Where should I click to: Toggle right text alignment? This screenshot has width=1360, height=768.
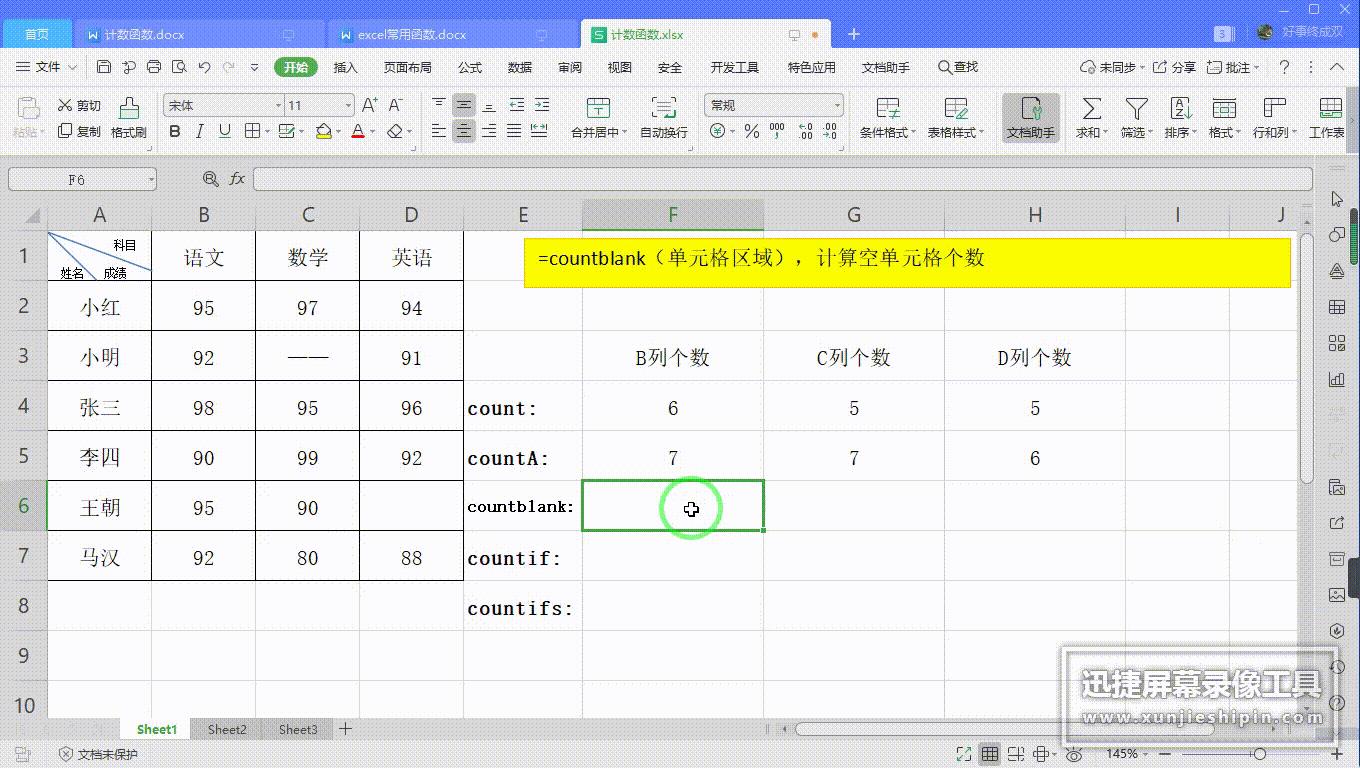coord(489,131)
